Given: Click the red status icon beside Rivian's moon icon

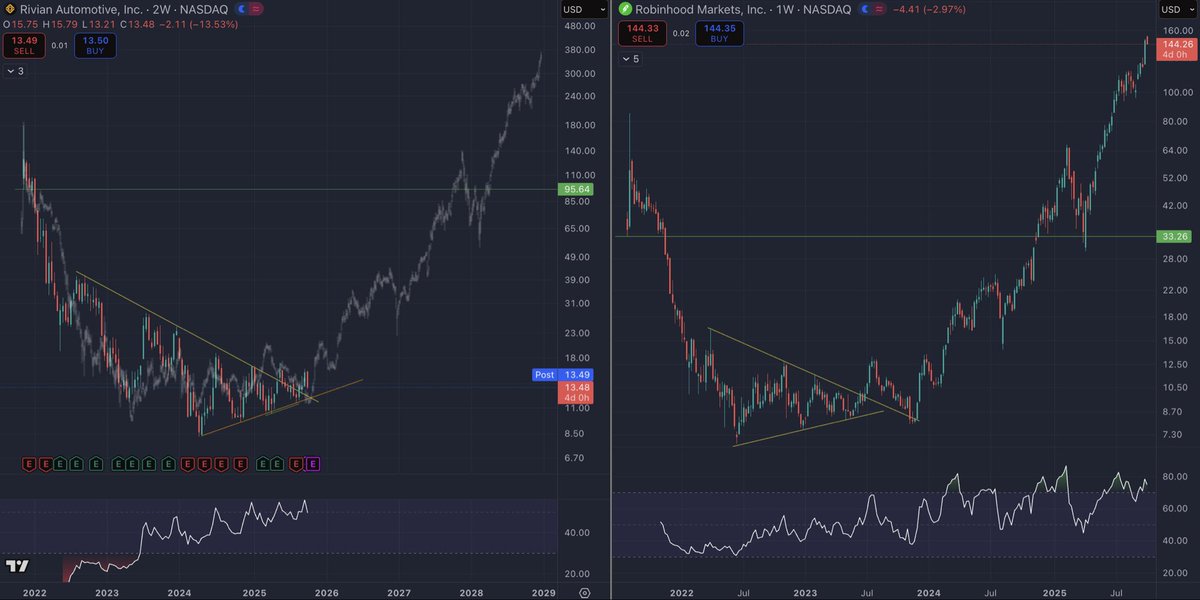Looking at the screenshot, I should [x=257, y=9].
